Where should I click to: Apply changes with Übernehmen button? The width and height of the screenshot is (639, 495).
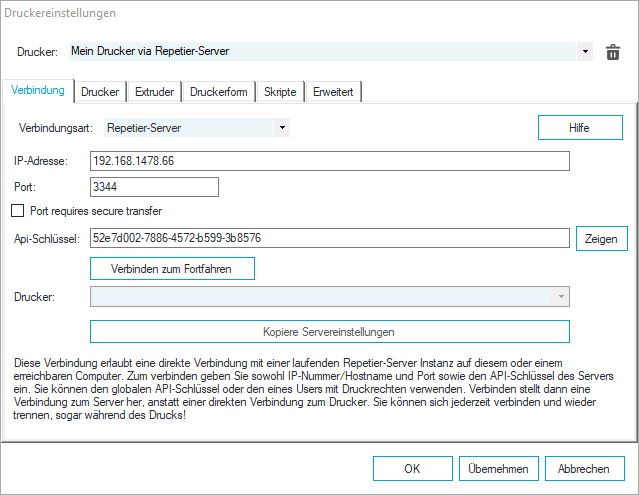(x=498, y=469)
